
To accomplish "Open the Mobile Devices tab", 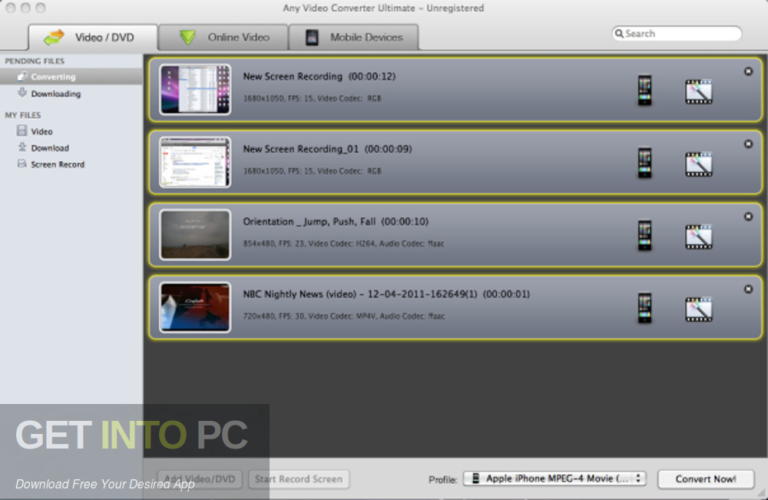I will [x=354, y=37].
